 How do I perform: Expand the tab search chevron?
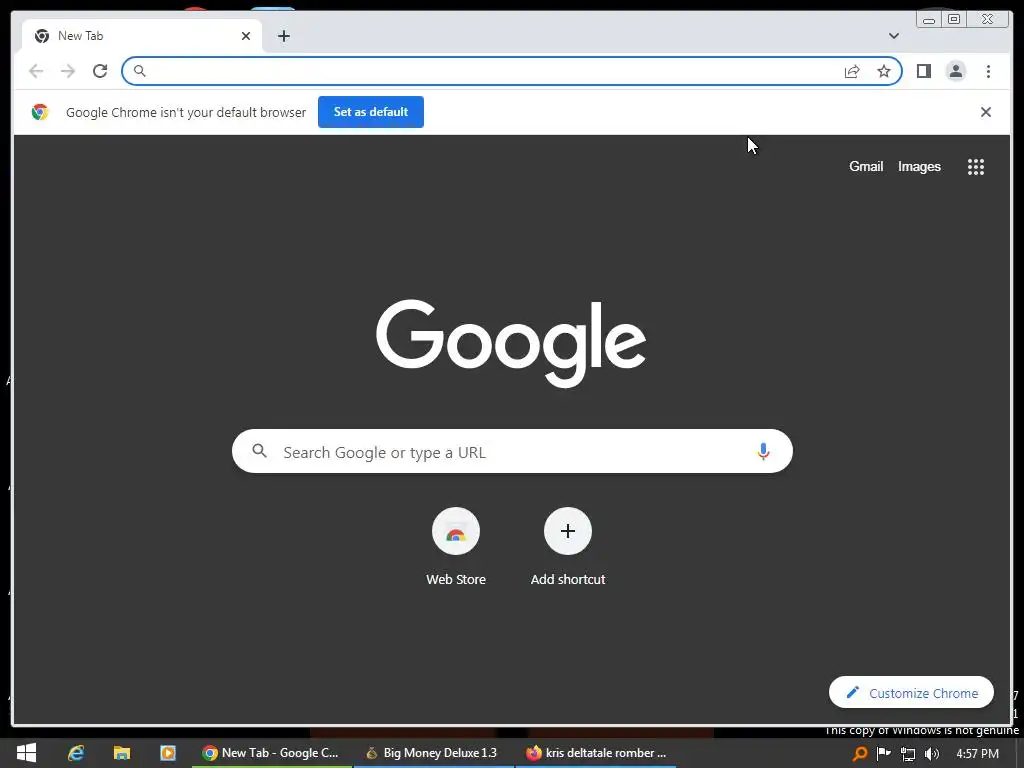[893, 36]
